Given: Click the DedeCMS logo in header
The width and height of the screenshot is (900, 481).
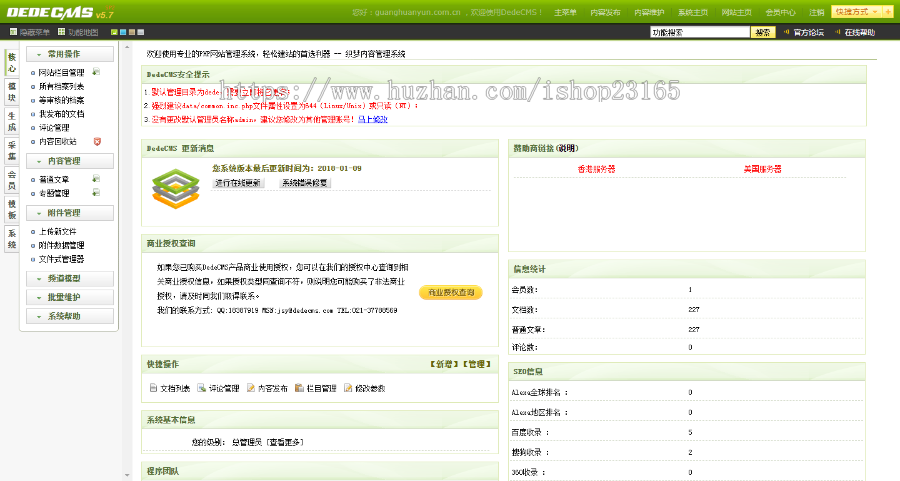Looking at the screenshot, I should 60,12.
